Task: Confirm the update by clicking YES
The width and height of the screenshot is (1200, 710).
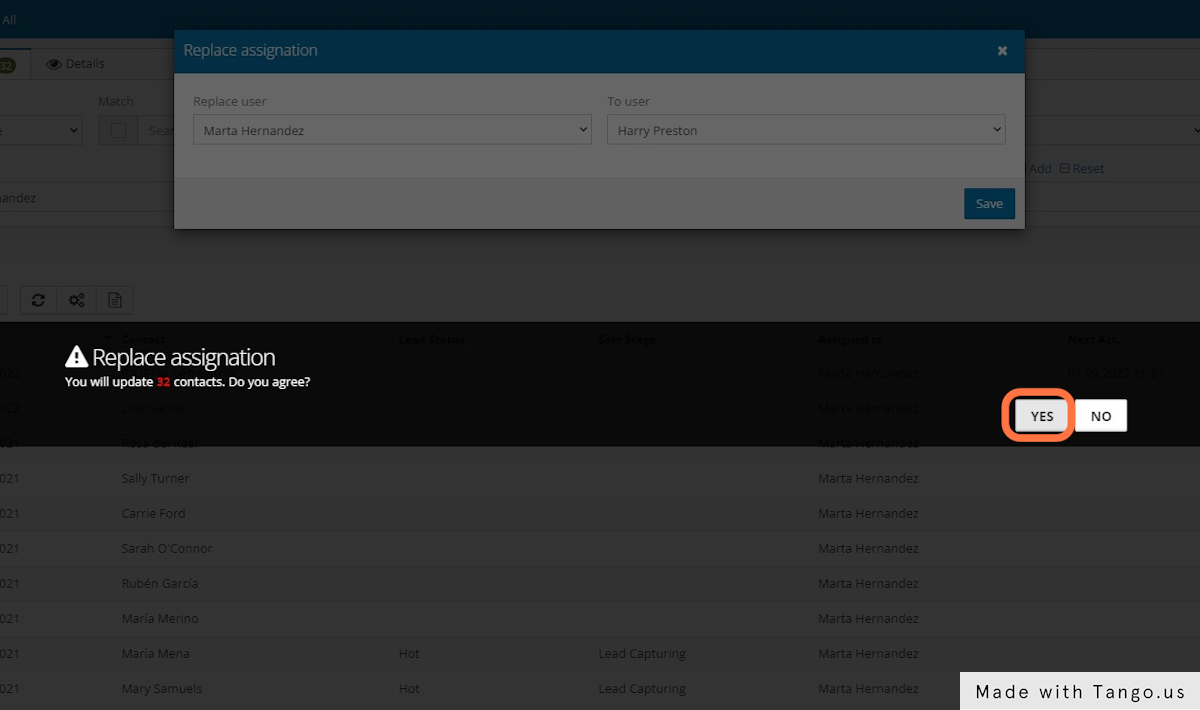Action: pos(1040,415)
